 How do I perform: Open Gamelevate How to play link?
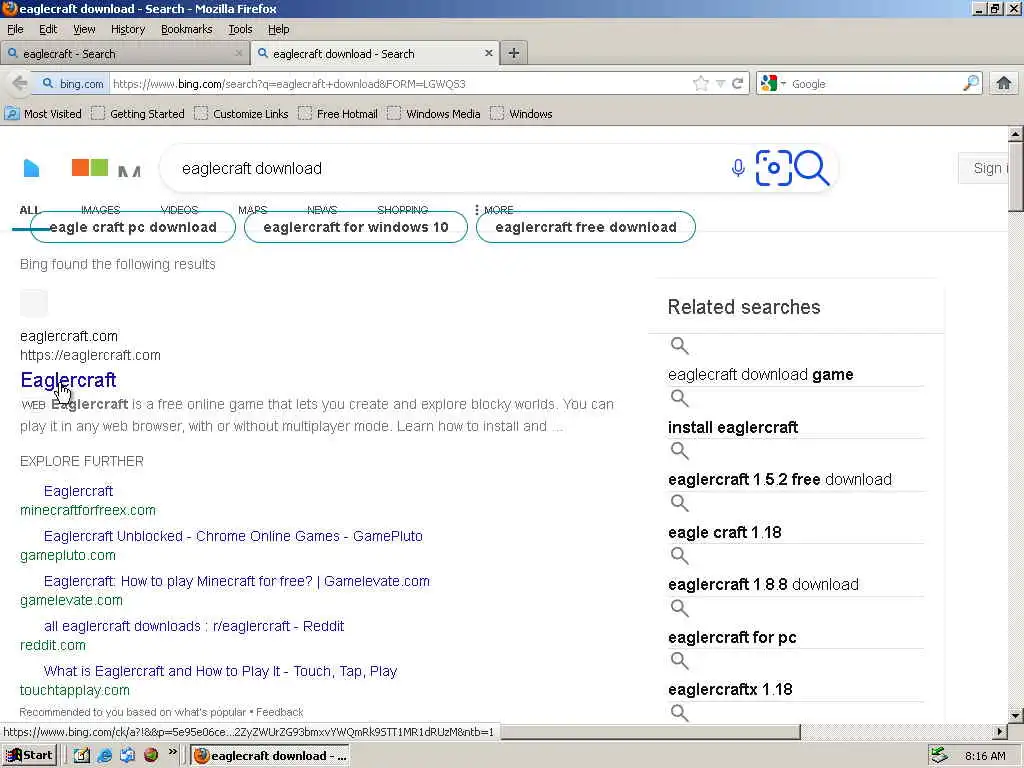(x=236, y=581)
